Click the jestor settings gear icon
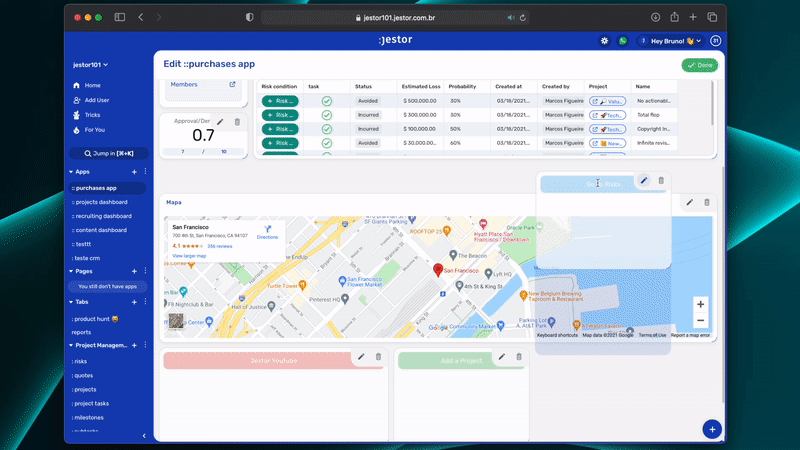Image resolution: width=800 pixels, height=450 pixels. 605,41
